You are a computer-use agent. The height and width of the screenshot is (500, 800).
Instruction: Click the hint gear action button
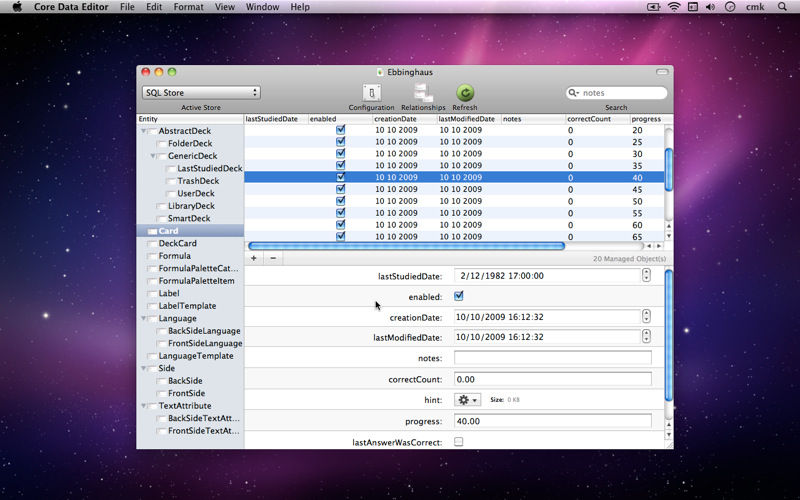(x=467, y=400)
